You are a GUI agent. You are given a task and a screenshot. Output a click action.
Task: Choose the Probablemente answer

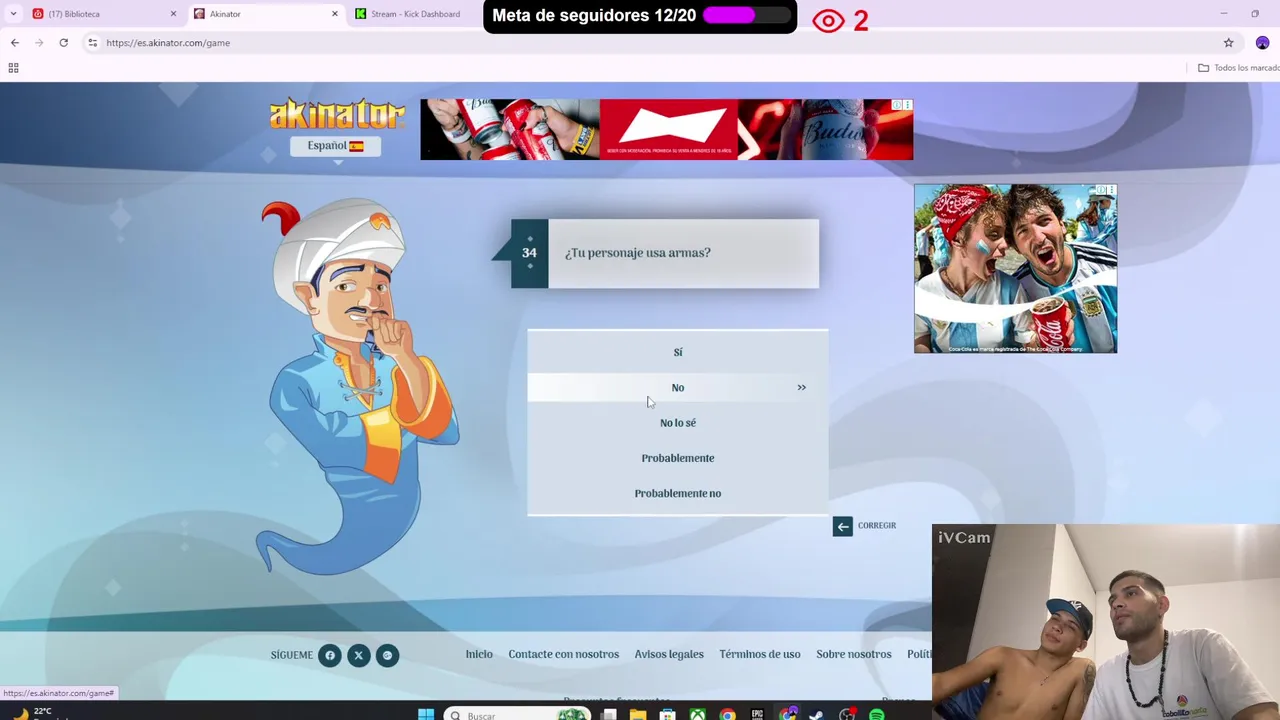677,458
